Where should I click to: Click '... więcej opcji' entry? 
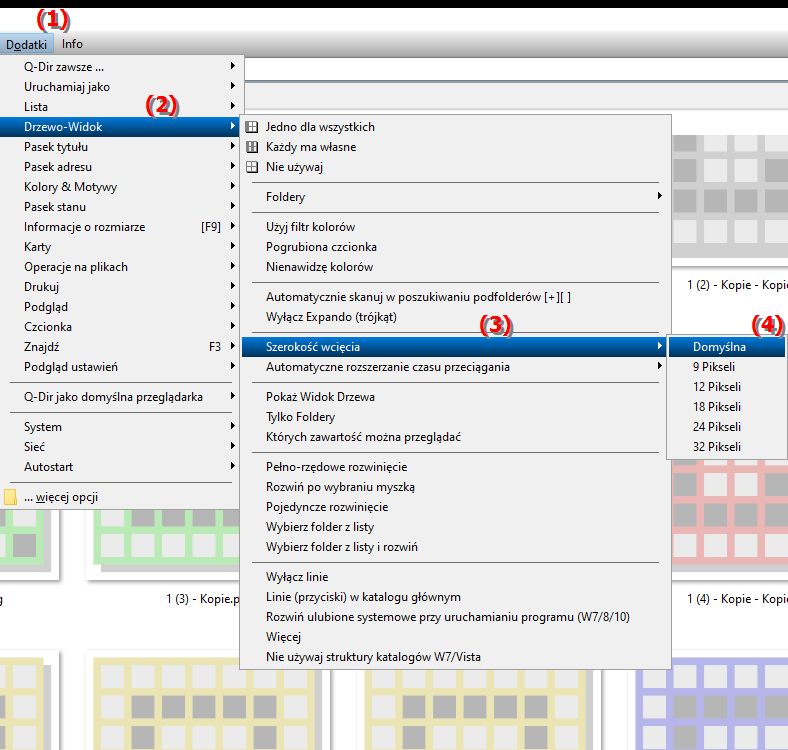[x=121, y=497]
